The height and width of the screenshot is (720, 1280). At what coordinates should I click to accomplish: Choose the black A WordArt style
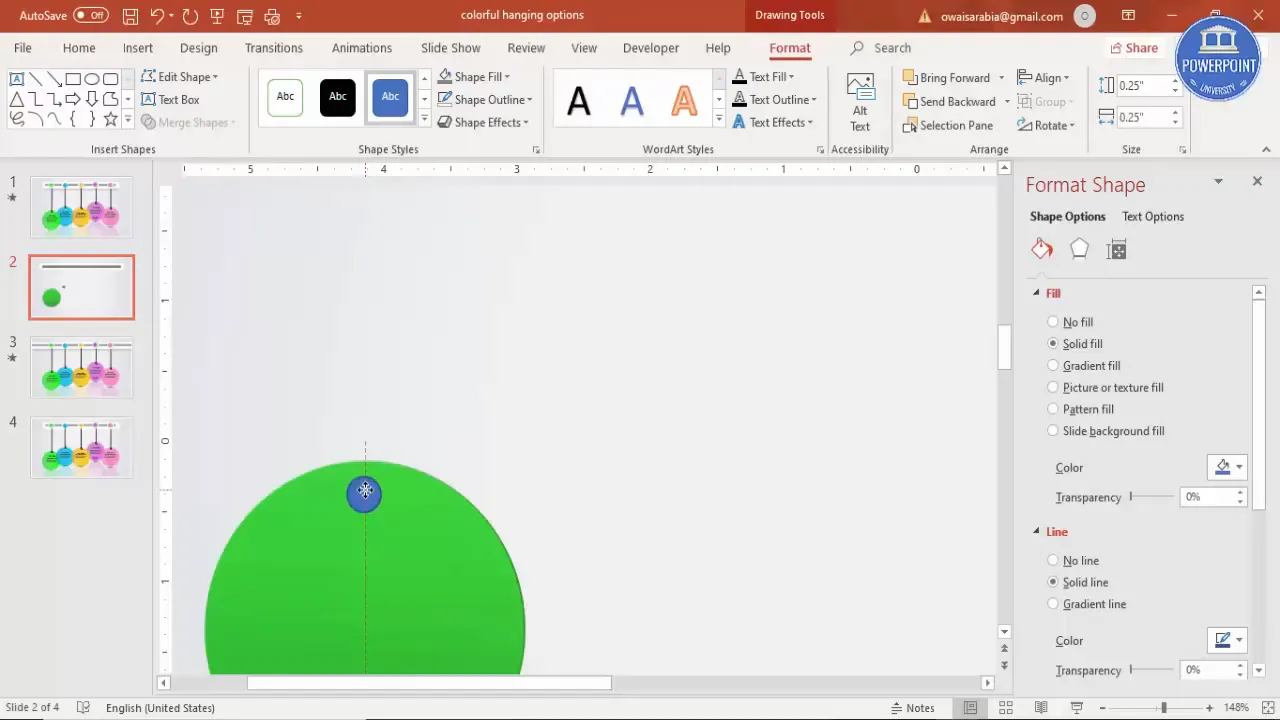tap(579, 100)
